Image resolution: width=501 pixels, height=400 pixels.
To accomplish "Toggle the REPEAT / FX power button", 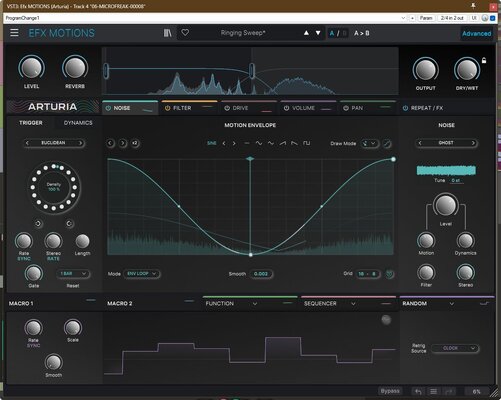I will pyautogui.click(x=405, y=108).
